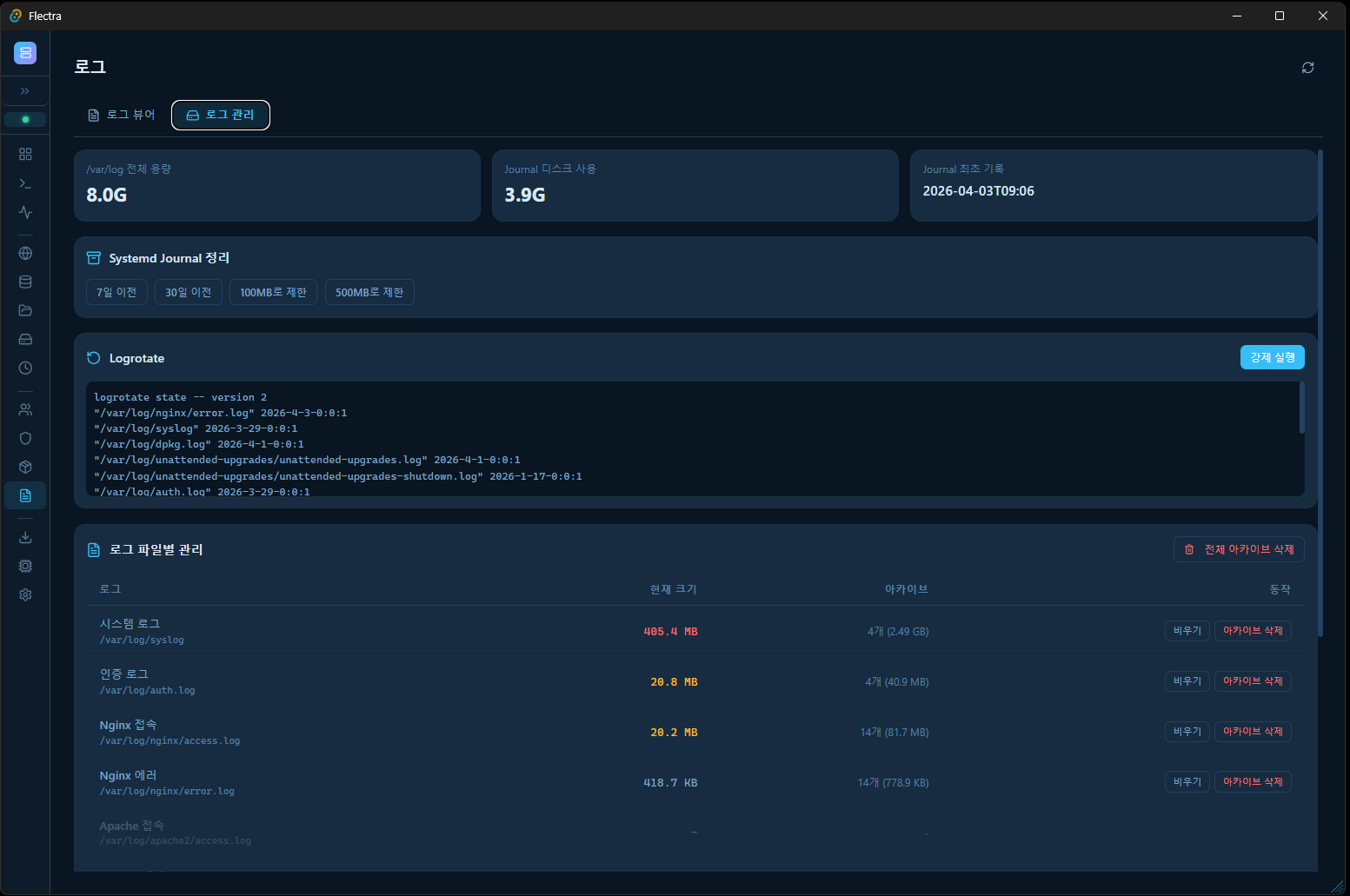The width and height of the screenshot is (1350, 896).
Task: Open the settings gear icon in sidebar
Action: pos(25,594)
